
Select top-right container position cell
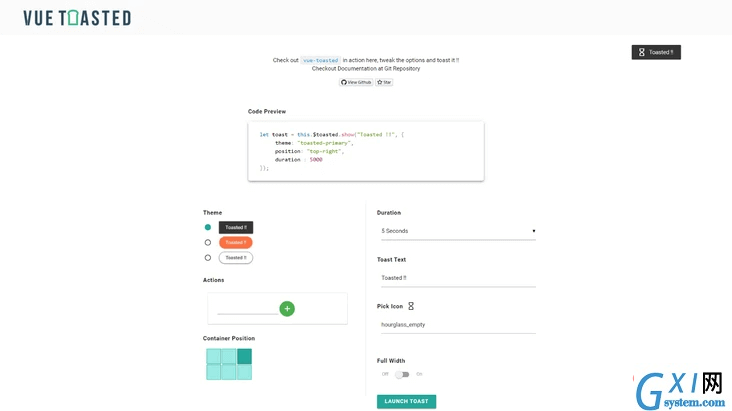pos(244,356)
